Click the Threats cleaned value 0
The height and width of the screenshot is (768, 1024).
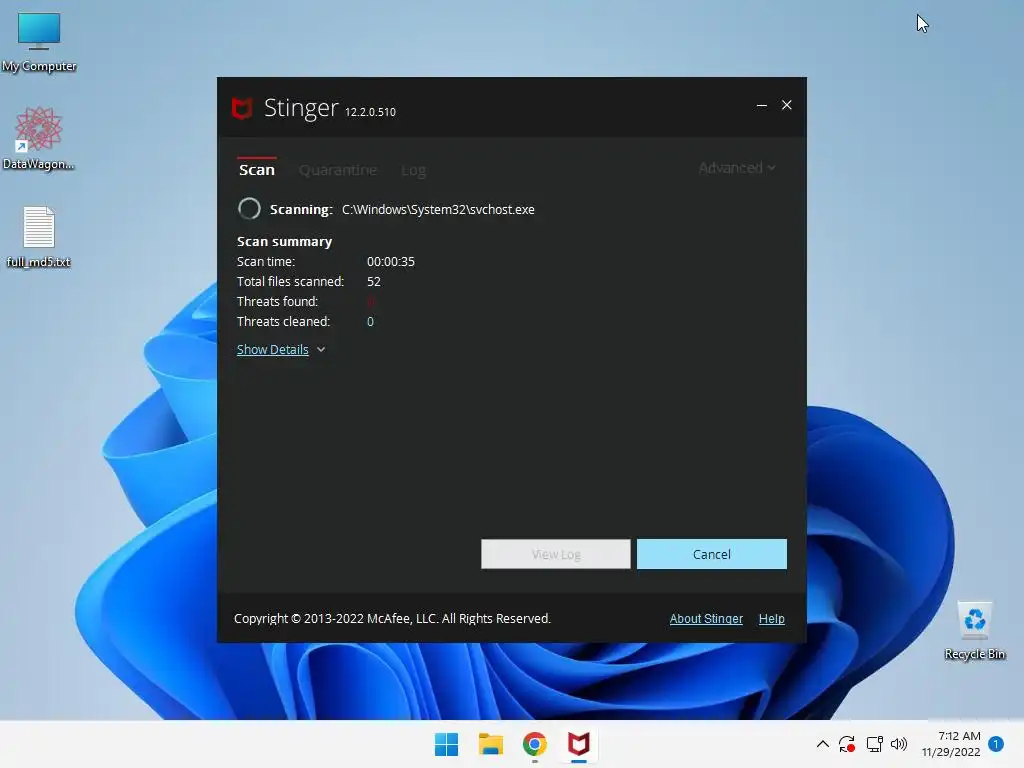pyautogui.click(x=370, y=321)
